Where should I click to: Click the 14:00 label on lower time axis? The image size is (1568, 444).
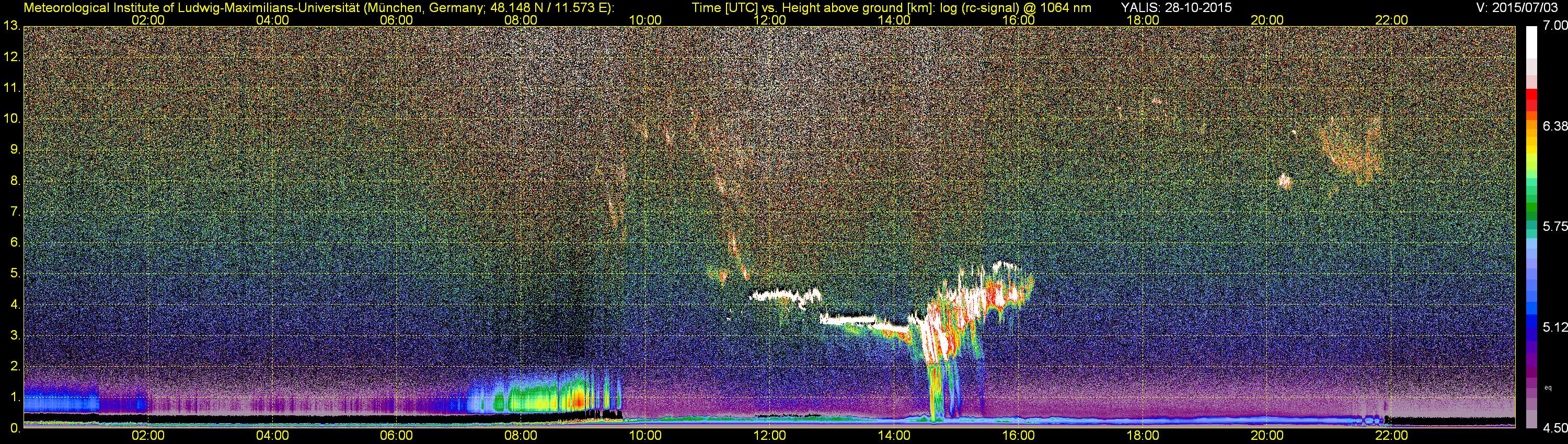[894, 436]
